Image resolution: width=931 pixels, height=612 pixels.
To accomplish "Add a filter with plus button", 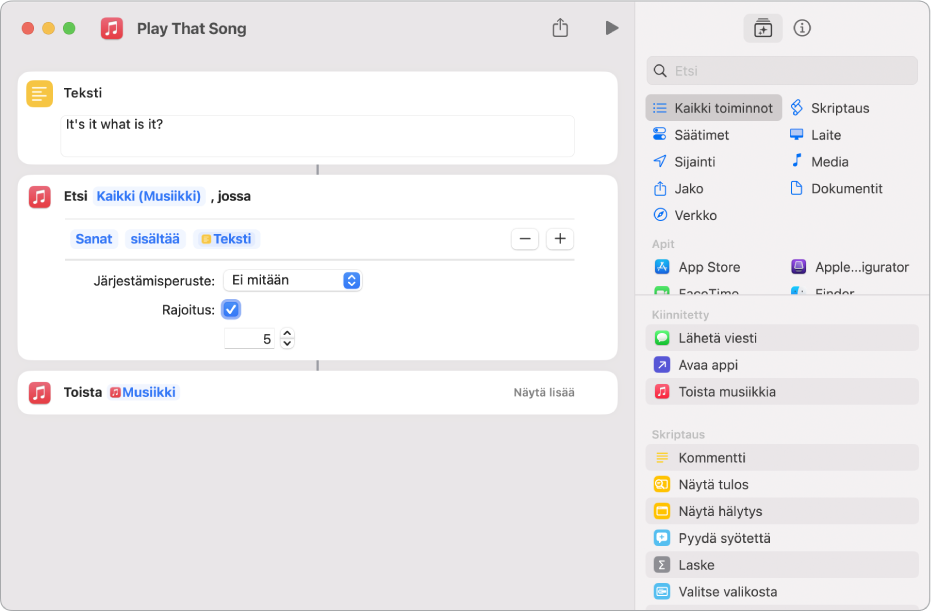I will tap(560, 239).
